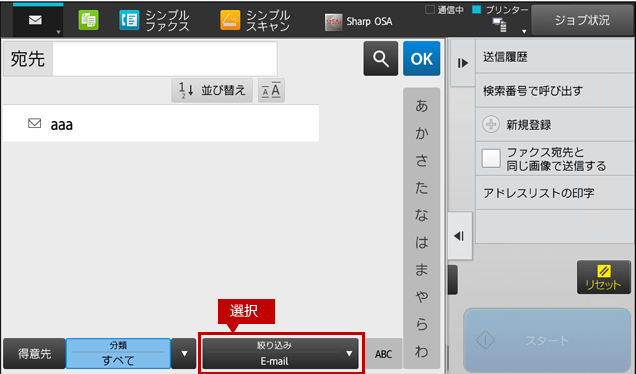The width and height of the screenshot is (636, 374).
Task: Open dropdown arrow next to 分類 すべて
Action: [x=184, y=353]
